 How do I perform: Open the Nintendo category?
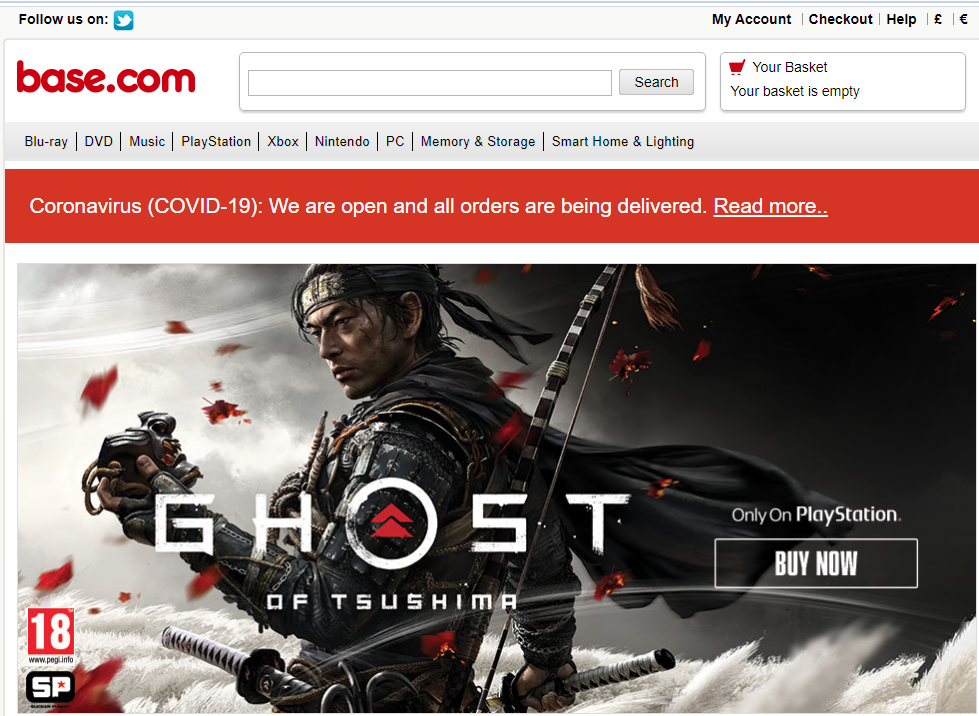pos(342,142)
